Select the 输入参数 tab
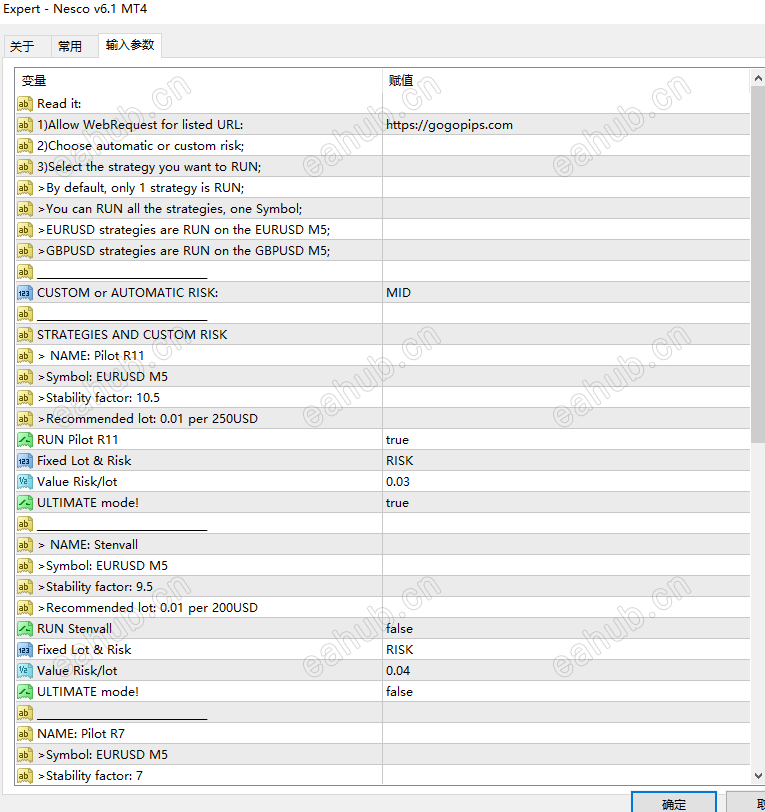The height and width of the screenshot is (812, 765). click(x=130, y=45)
